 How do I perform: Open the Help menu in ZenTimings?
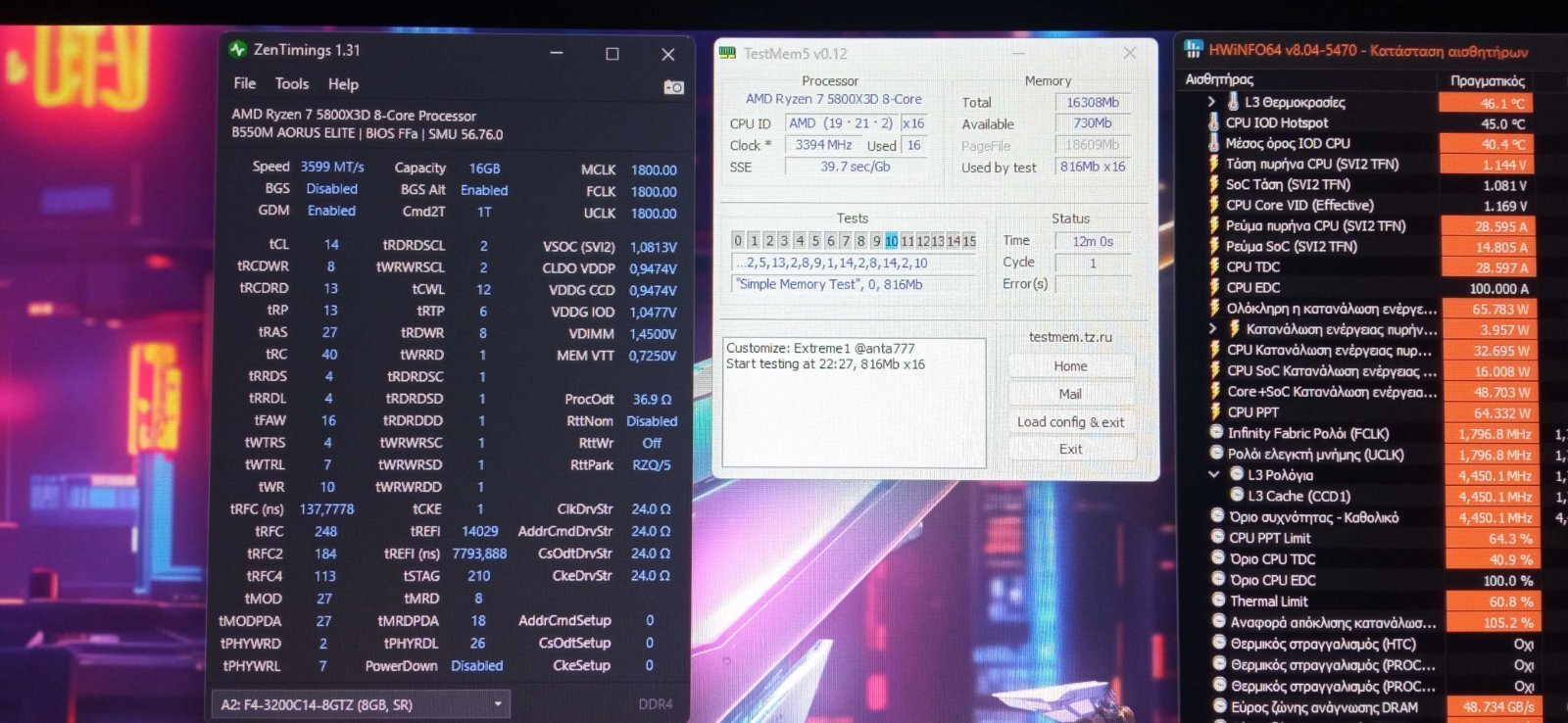point(343,84)
